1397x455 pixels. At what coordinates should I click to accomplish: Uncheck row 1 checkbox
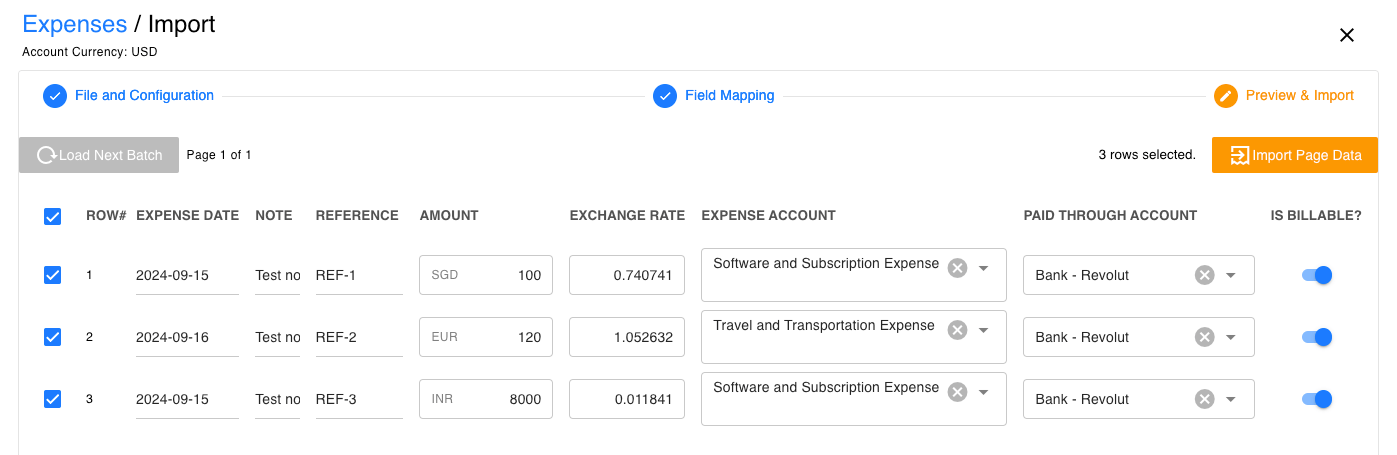pos(53,275)
